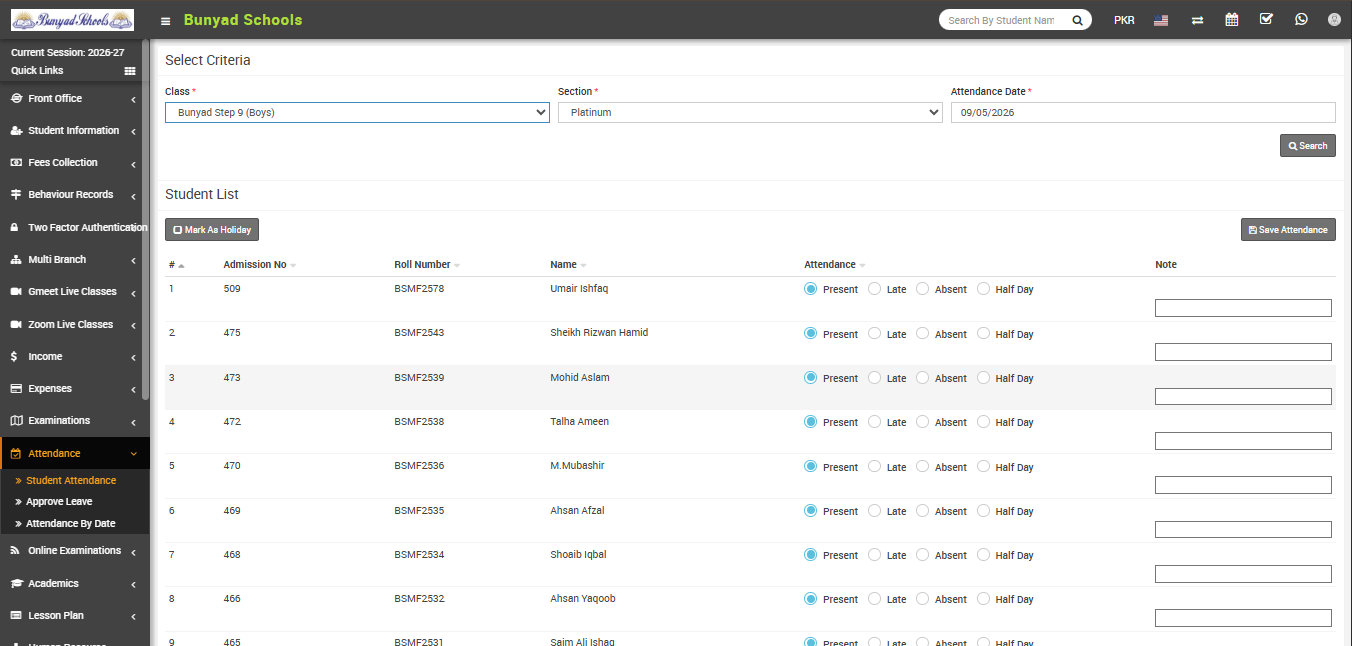This screenshot has height=646, width=1352.
Task: Expand the Income menu chevron
Action: (133, 357)
